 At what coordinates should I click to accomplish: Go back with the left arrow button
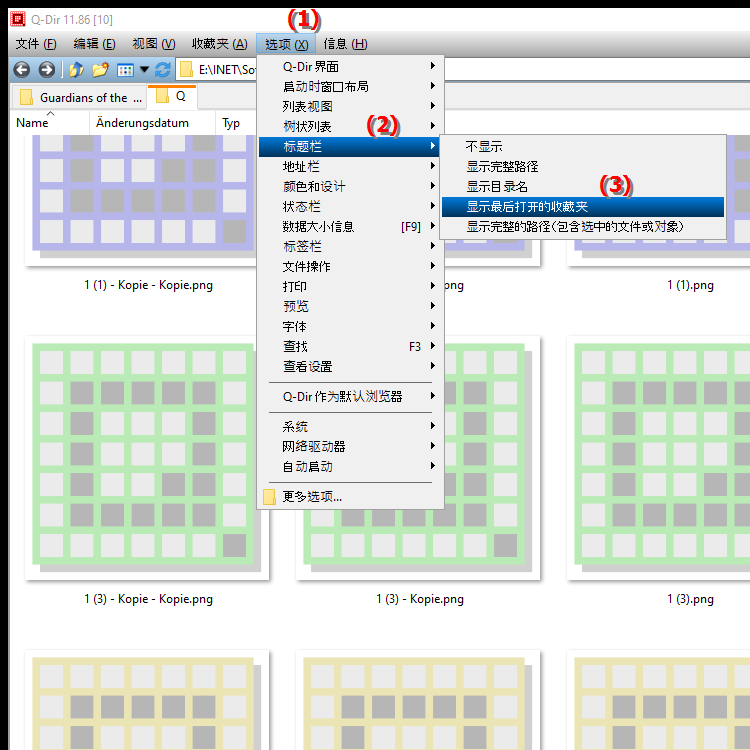[x=22, y=70]
